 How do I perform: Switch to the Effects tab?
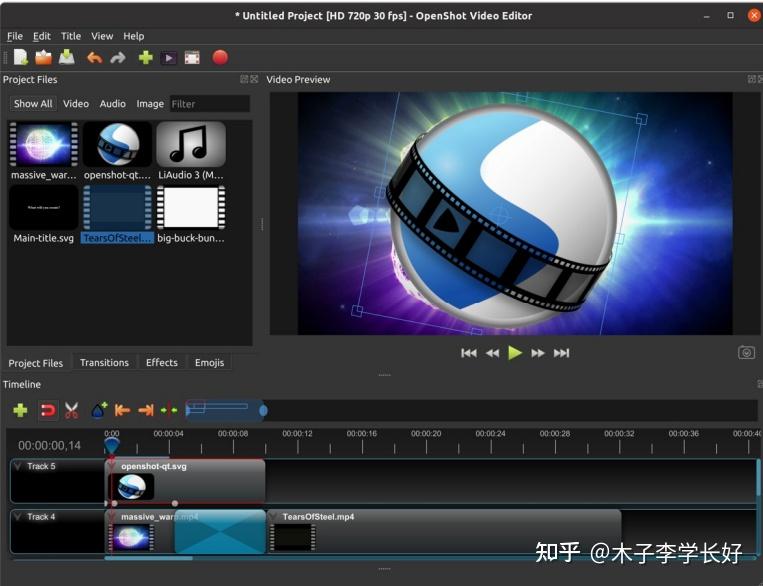[162, 363]
